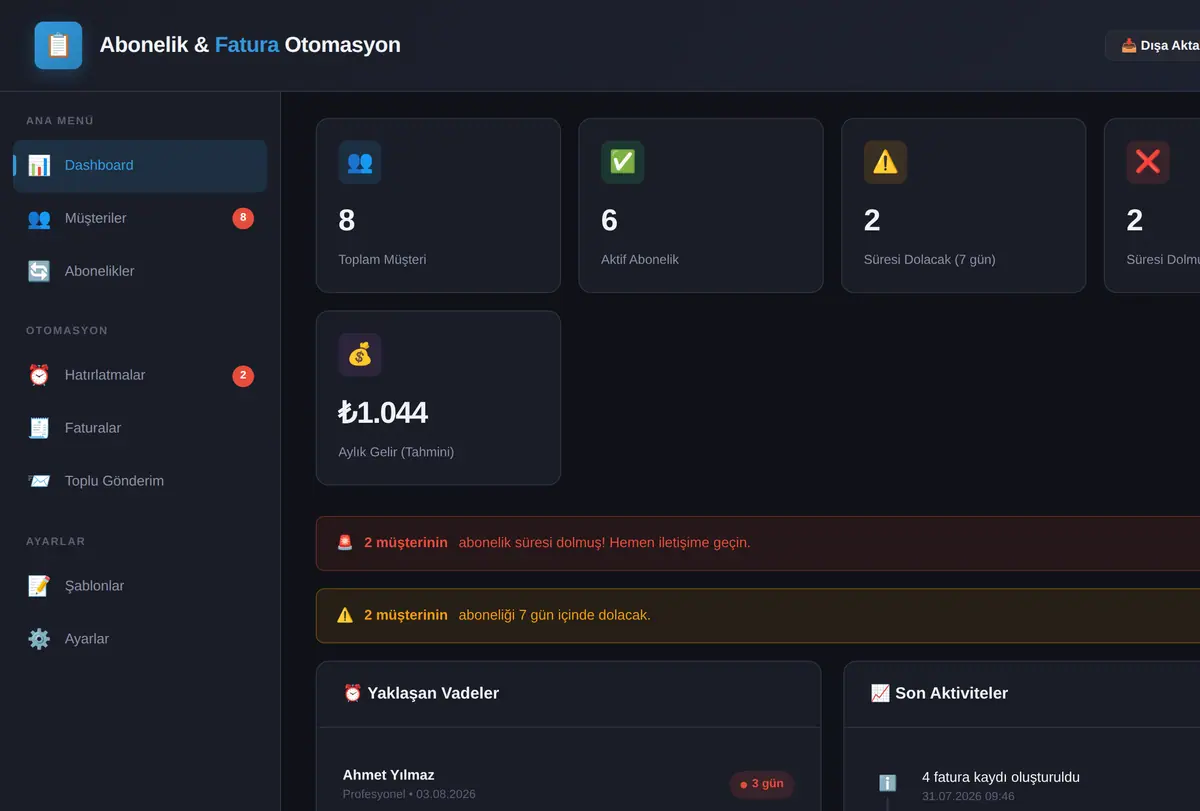Open Şablonlar settings

coord(140,587)
